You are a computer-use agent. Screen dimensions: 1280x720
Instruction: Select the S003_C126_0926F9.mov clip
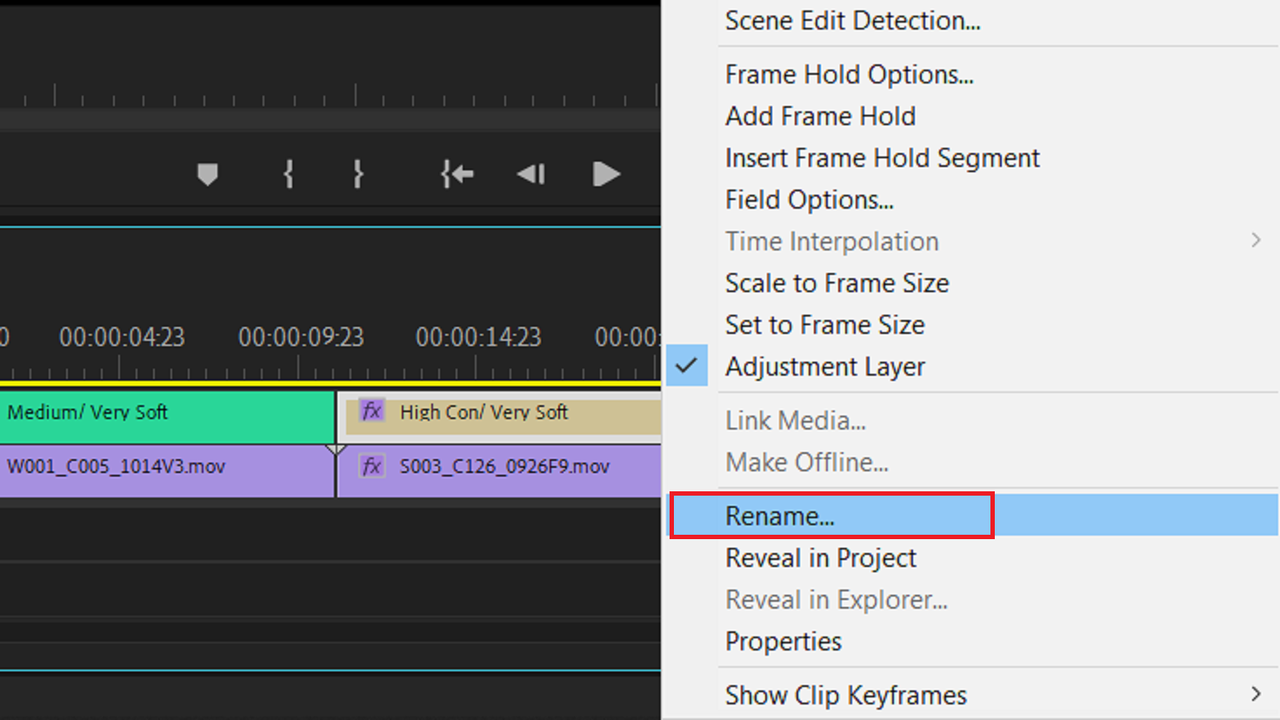point(499,471)
